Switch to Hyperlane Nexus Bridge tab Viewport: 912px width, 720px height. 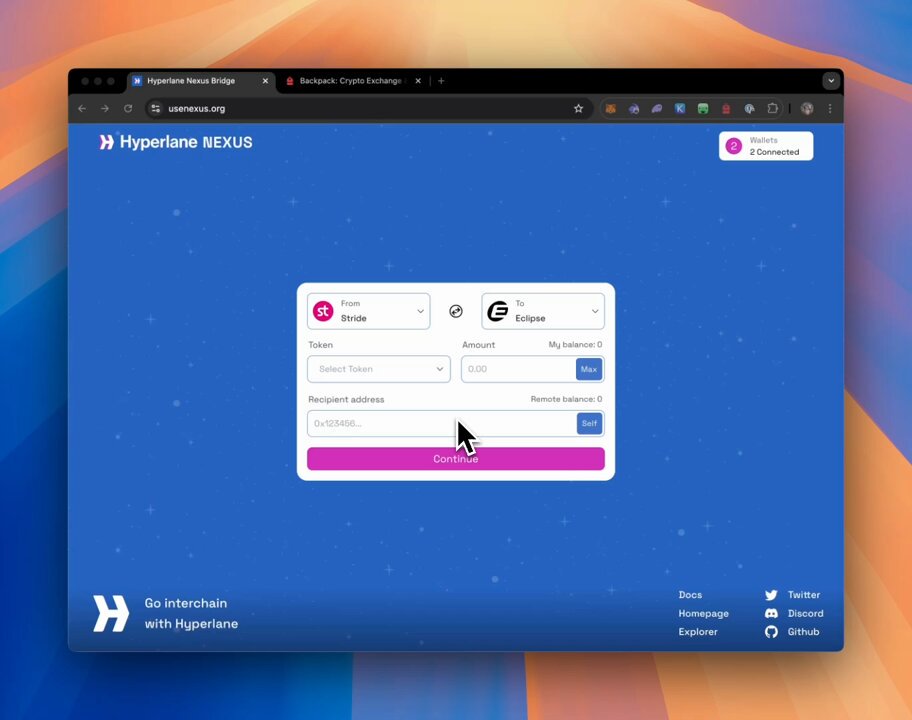pos(201,81)
